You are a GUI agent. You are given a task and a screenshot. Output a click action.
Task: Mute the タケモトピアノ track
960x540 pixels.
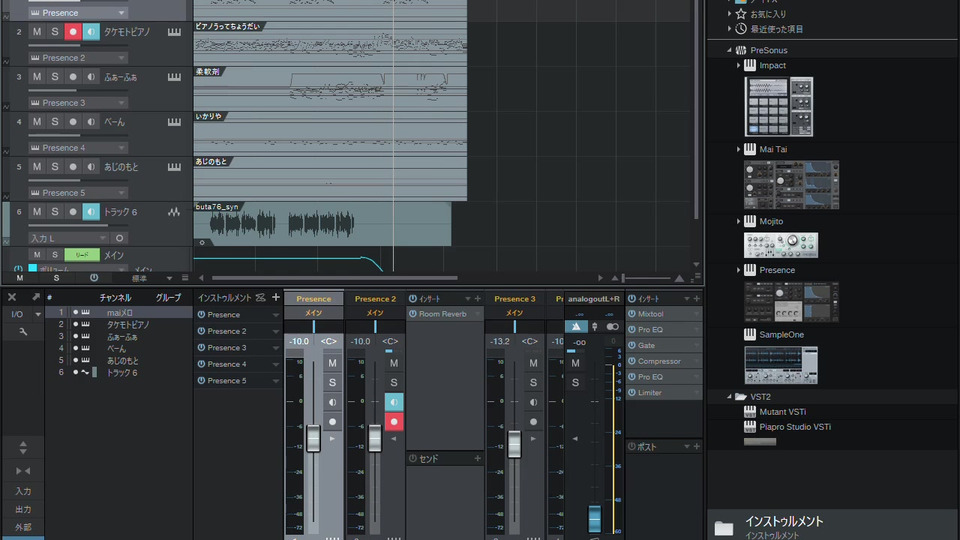37,32
